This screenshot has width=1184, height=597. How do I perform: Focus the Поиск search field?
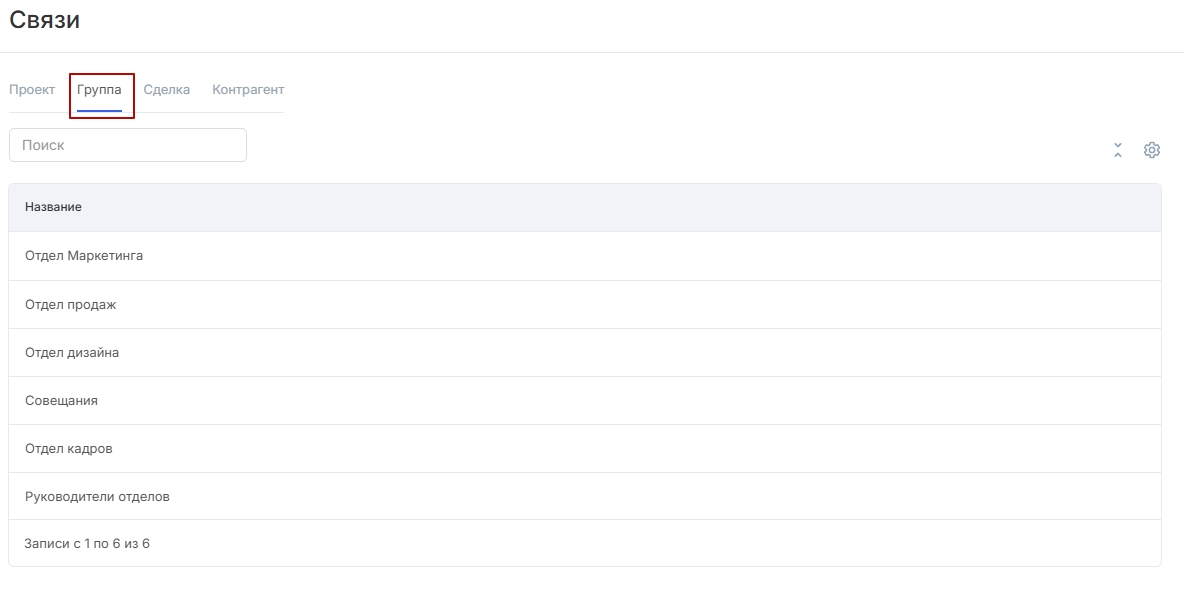coord(128,145)
